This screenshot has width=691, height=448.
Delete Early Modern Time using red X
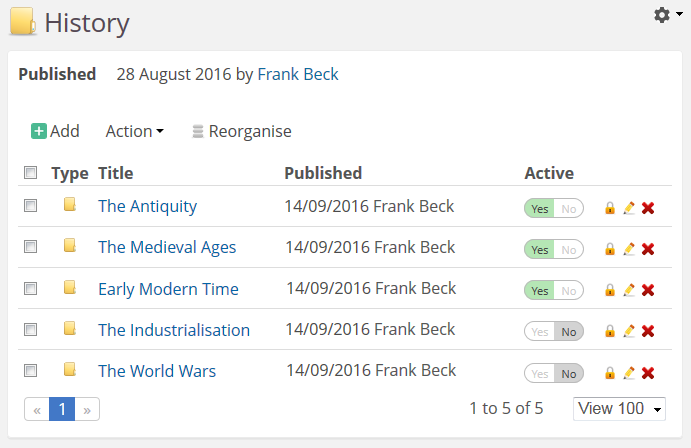click(x=648, y=290)
